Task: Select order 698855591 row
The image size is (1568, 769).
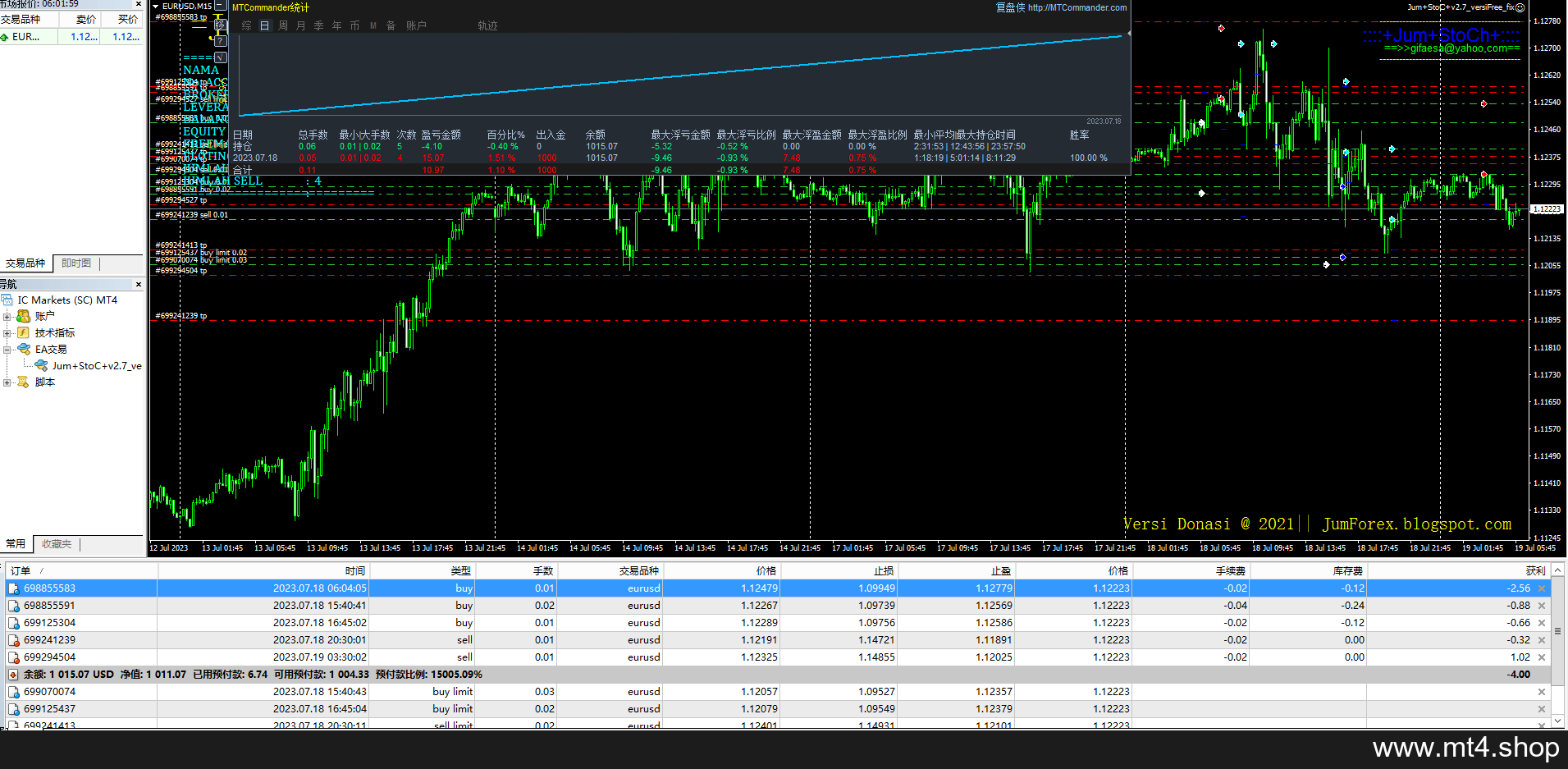Action: point(779,606)
